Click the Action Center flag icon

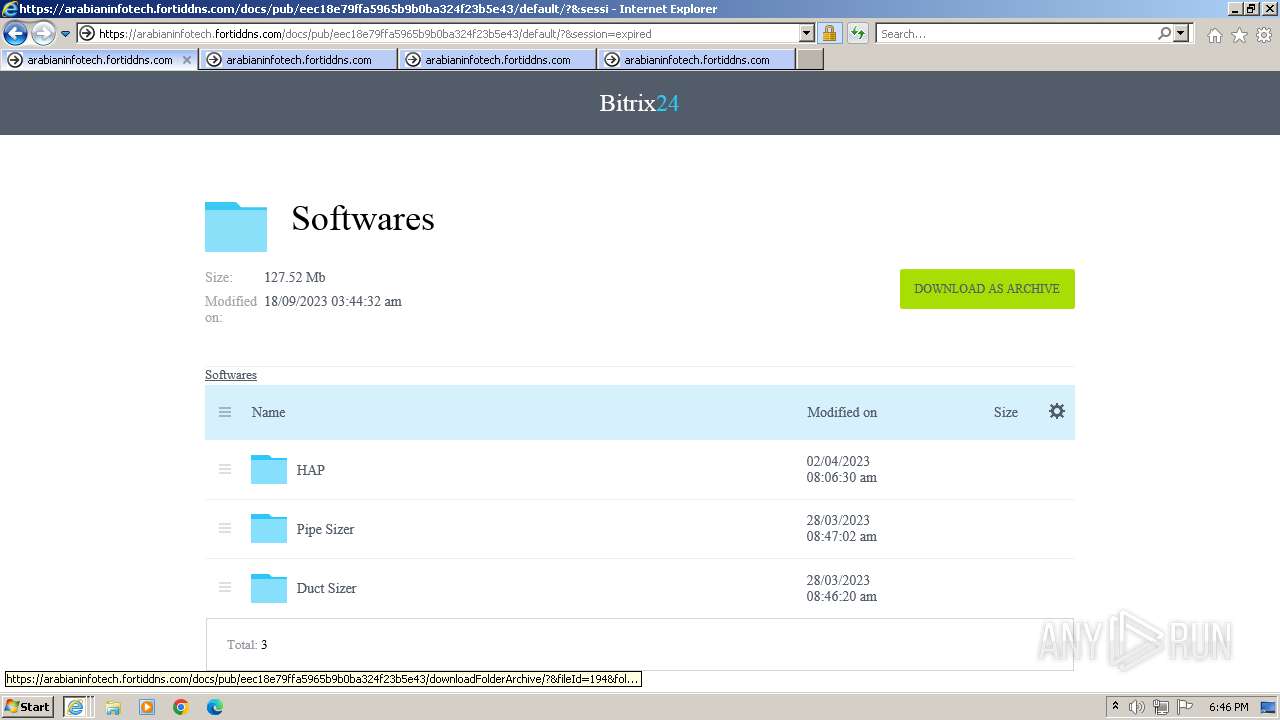tap(1185, 707)
